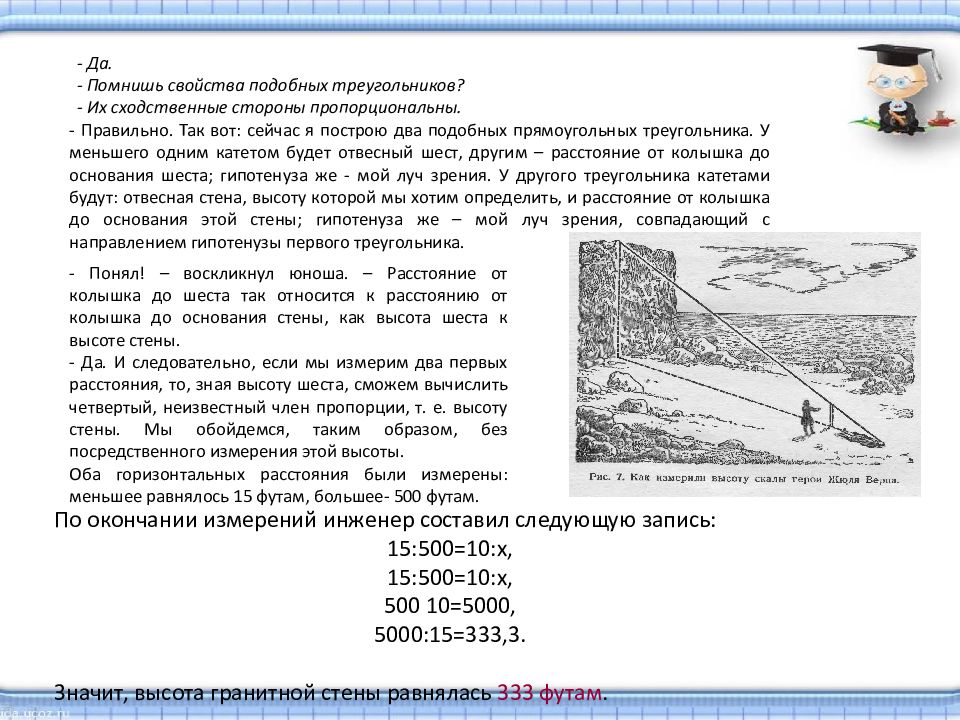Select the equation "500 10=5000,"
Screen dimensions: 960x720
tap(450, 606)
